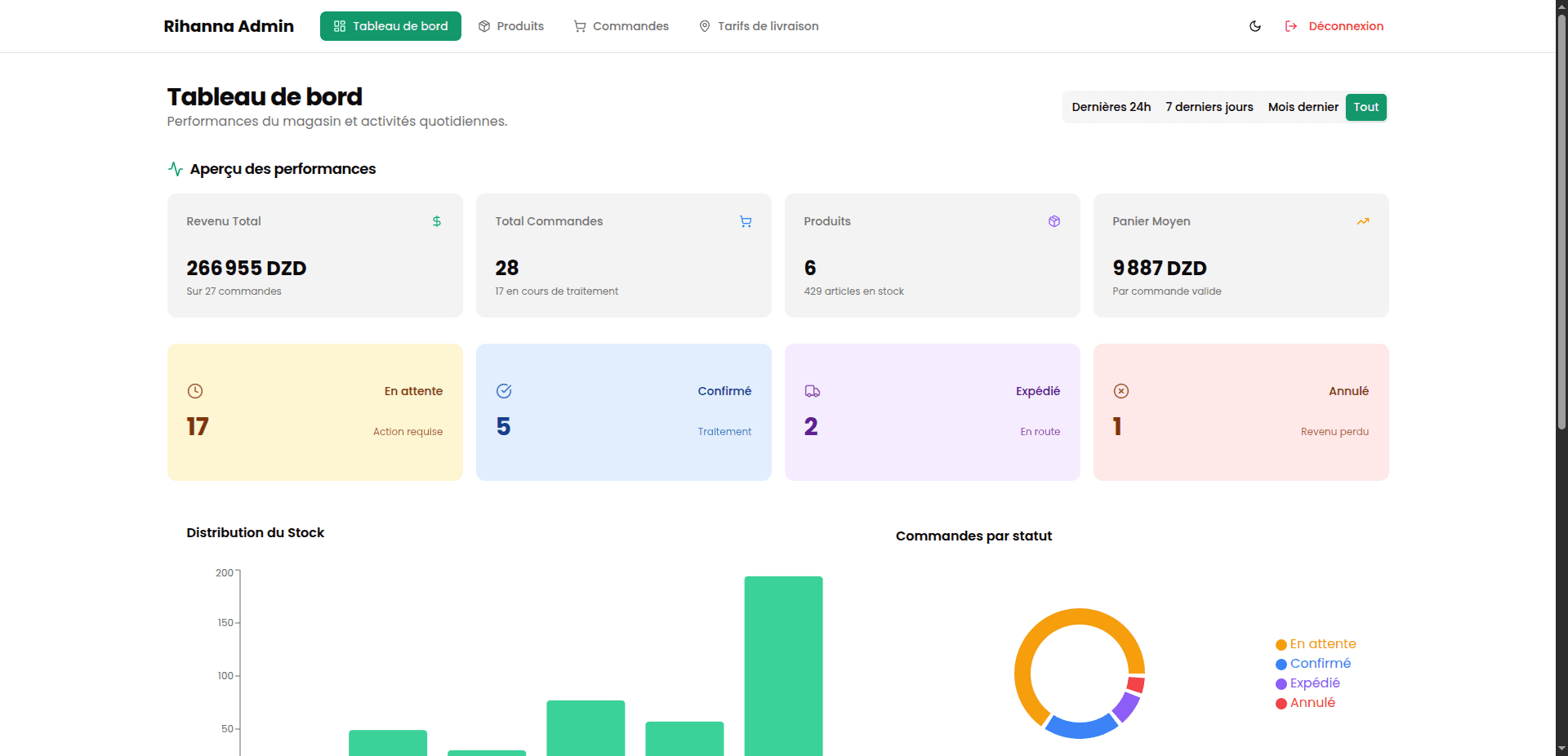Image resolution: width=1568 pixels, height=756 pixels.
Task: Select the Dernières 24h filter
Action: pos(1111,107)
